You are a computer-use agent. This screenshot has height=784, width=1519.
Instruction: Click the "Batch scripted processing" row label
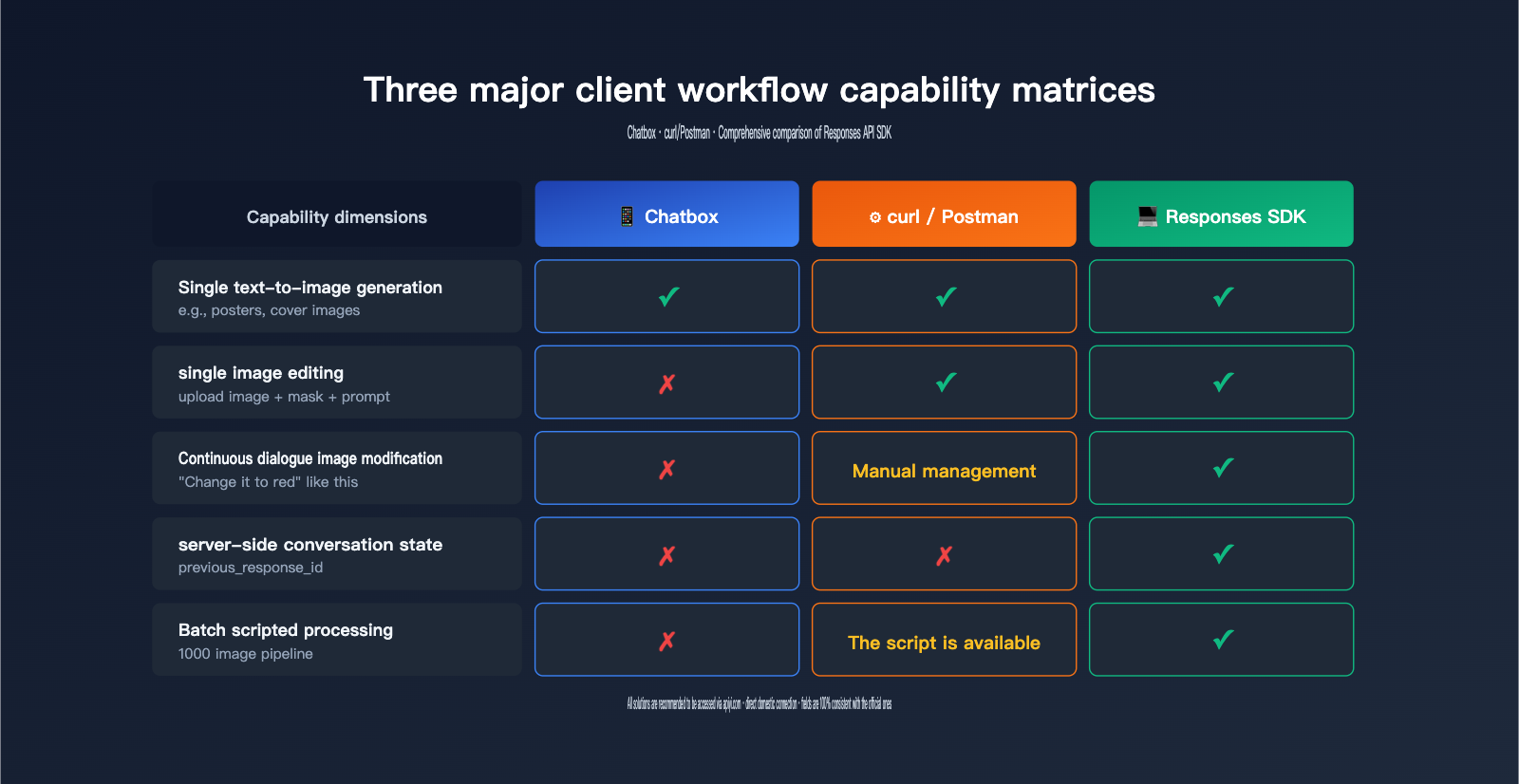[x=286, y=630]
